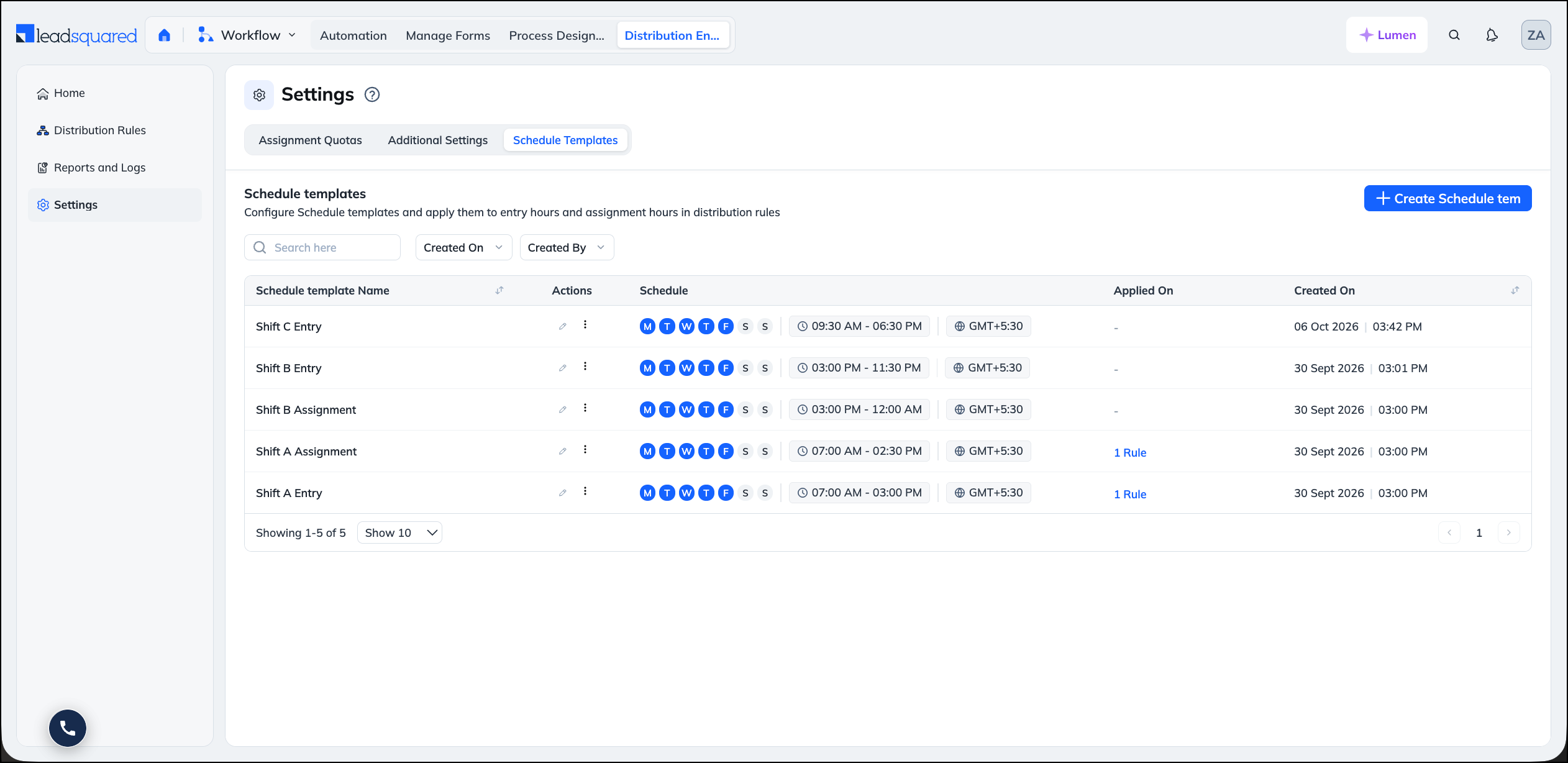
Task: Edit Shift B Entry with pencil icon
Action: (x=562, y=368)
